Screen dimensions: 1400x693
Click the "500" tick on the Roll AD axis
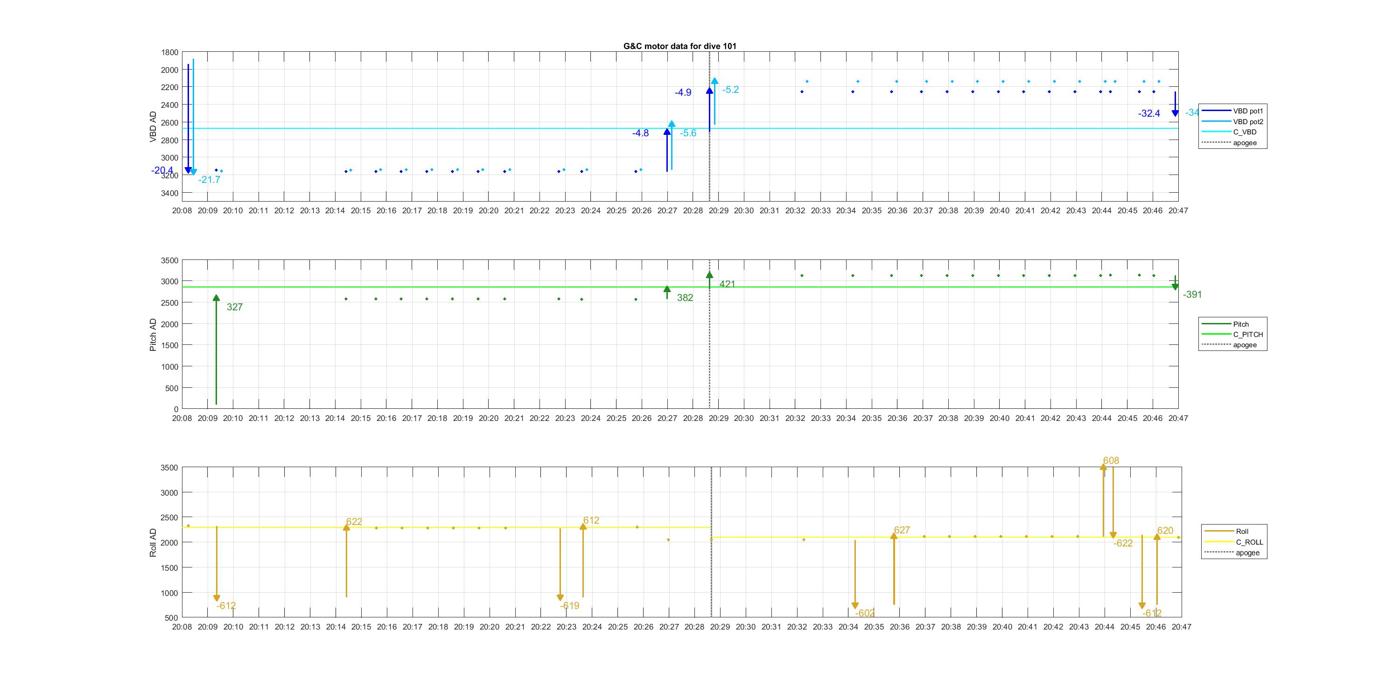pyautogui.click(x=173, y=617)
